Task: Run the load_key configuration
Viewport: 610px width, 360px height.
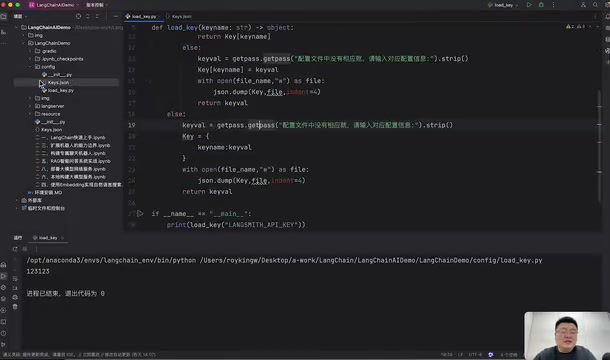Action: point(529,5)
